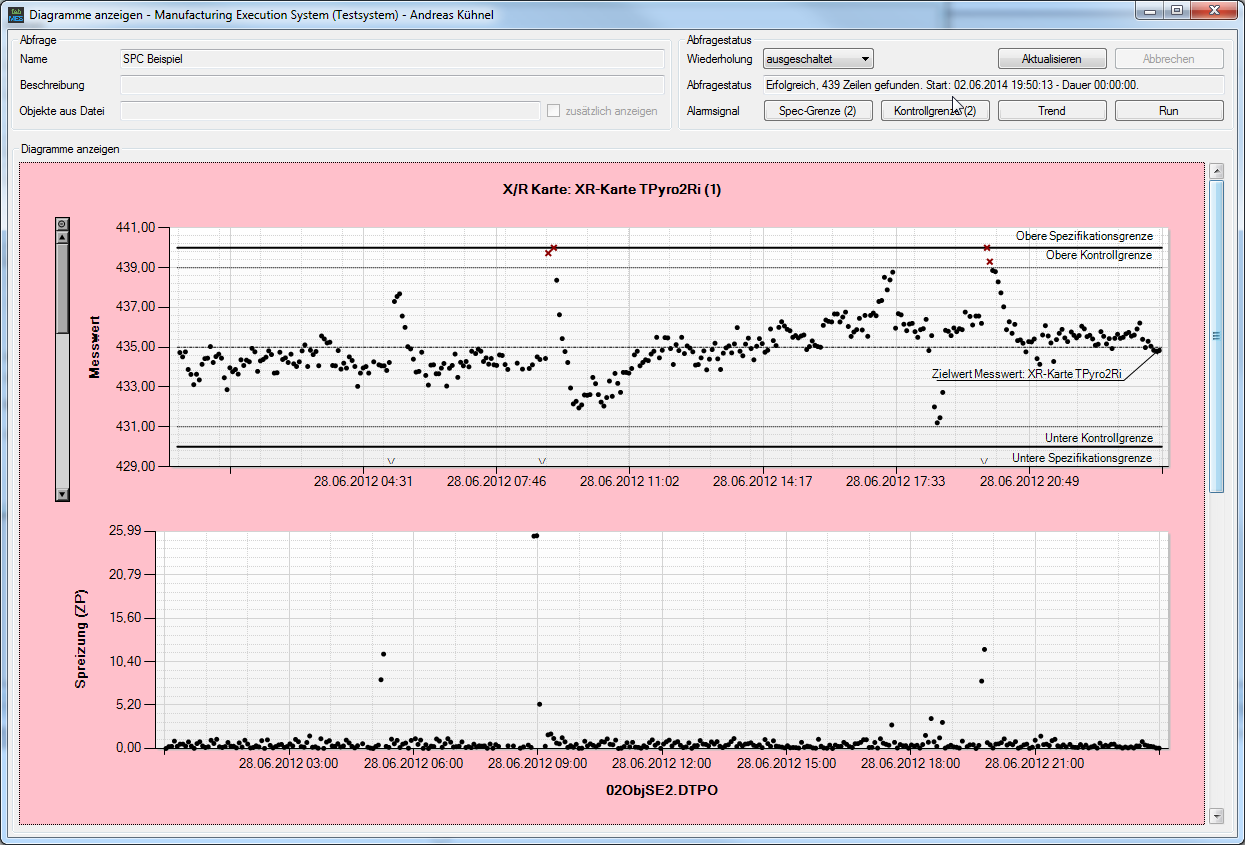Start the query with the Run button
This screenshot has height=845, width=1245.
coord(1168,110)
